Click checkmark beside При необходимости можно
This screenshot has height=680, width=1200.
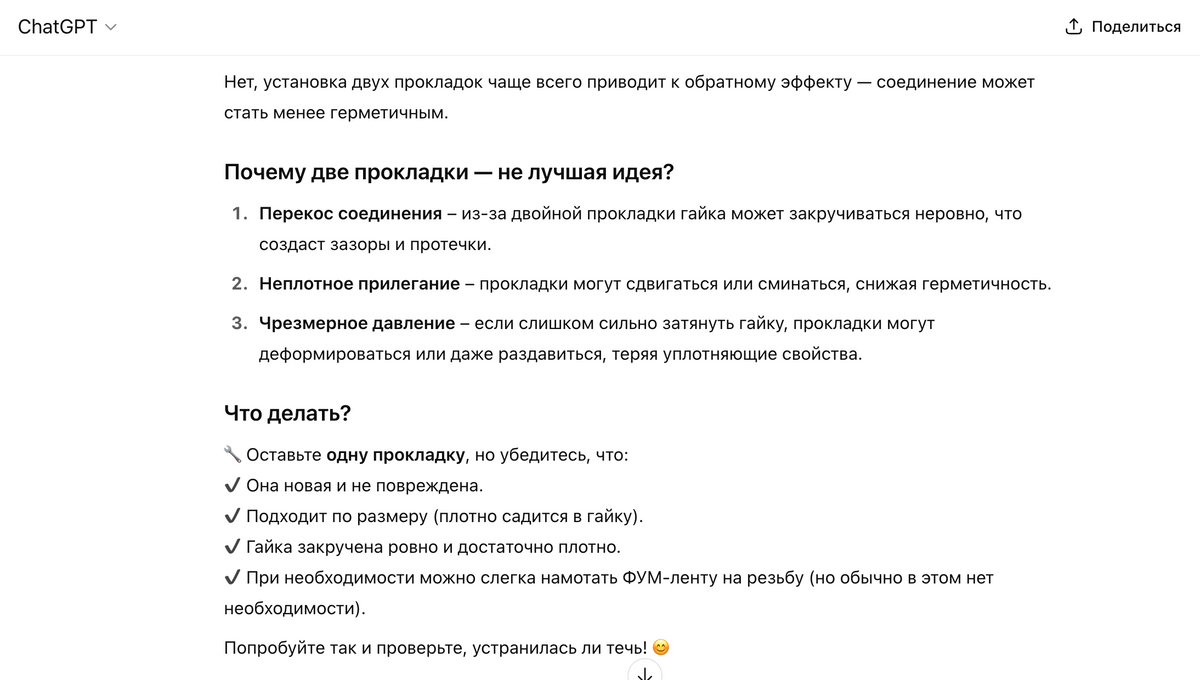coord(232,578)
